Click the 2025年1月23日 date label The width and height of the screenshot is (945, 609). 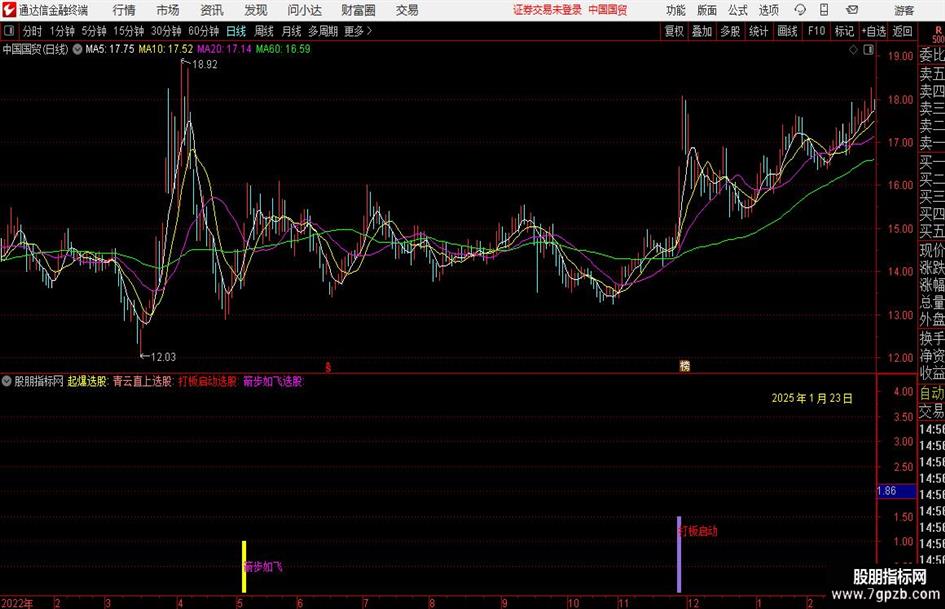pyautogui.click(x=812, y=398)
